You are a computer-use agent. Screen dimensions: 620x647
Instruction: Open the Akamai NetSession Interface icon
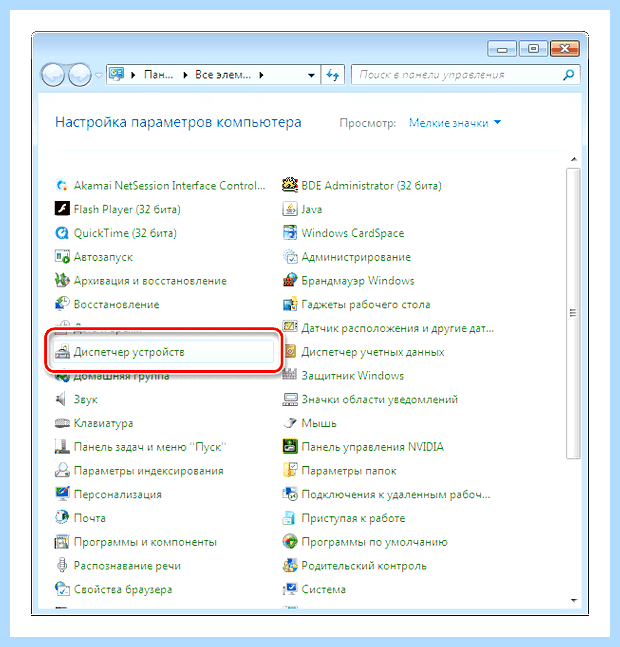point(62,186)
